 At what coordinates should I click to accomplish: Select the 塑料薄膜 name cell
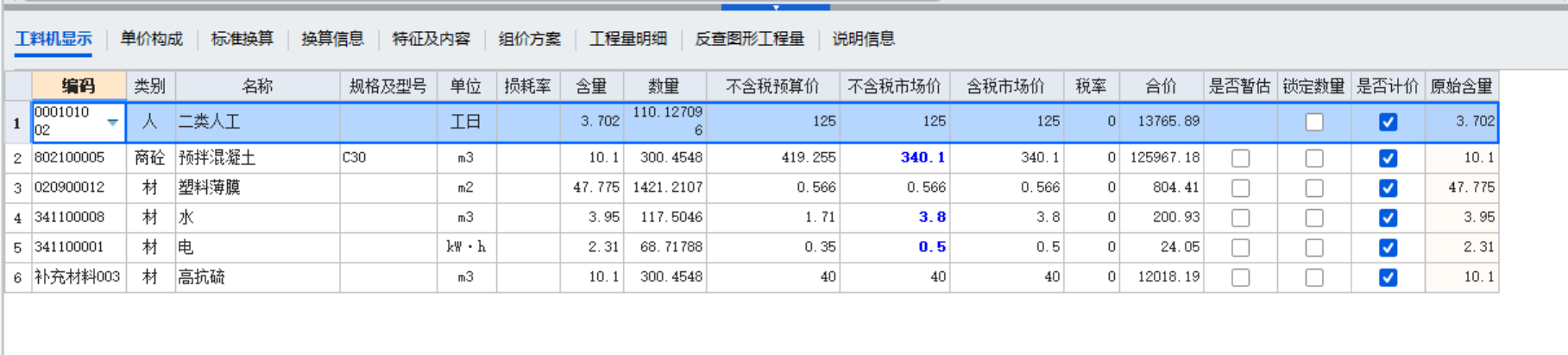(258, 188)
